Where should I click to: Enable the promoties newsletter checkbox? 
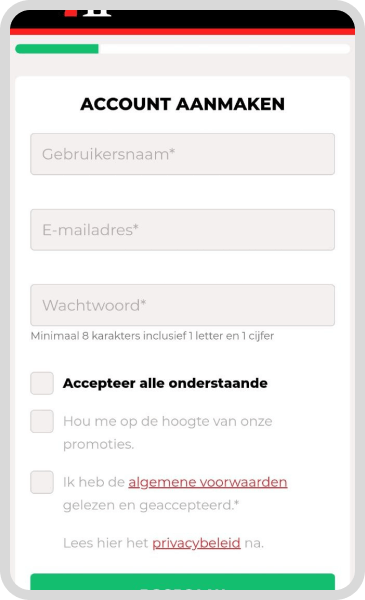42,421
